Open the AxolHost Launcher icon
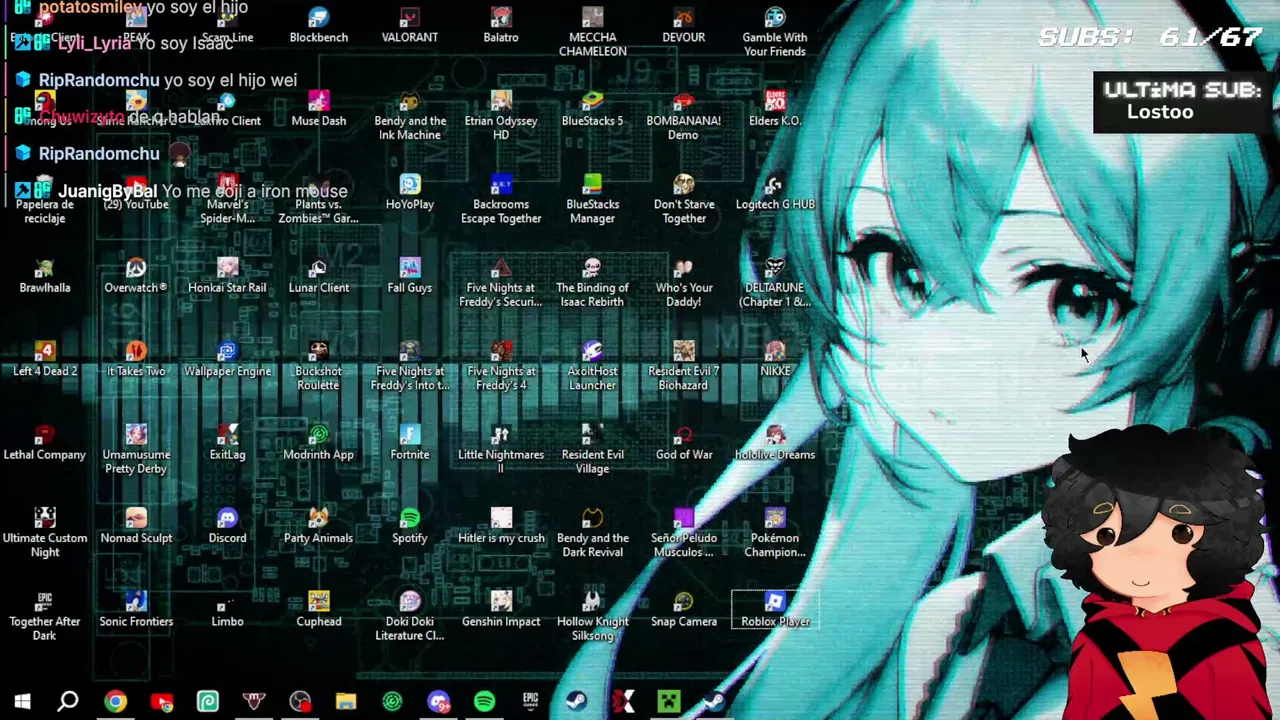 coord(593,366)
